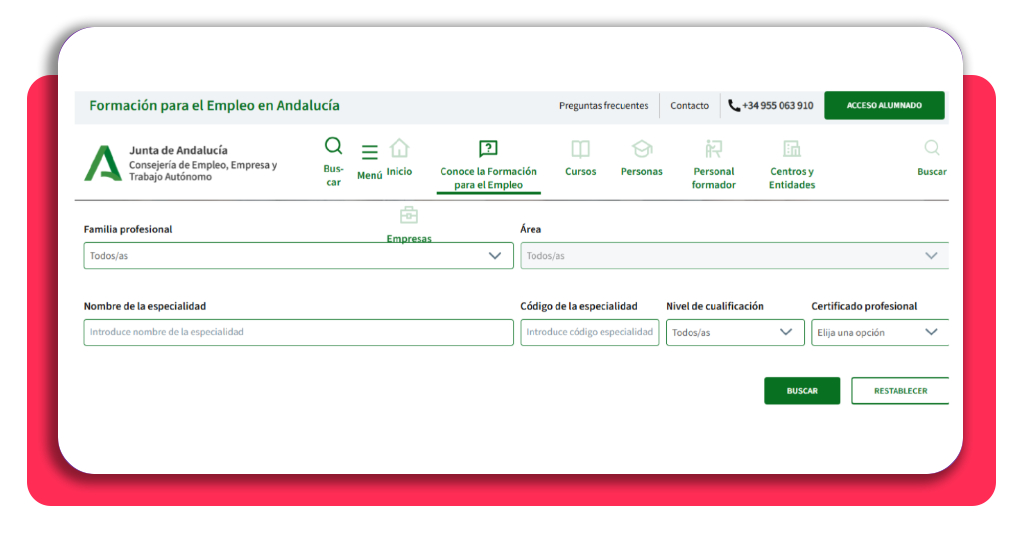The height and width of the screenshot is (536, 1024).
Task: Click the Empresas briefcase icon
Action: (409, 215)
